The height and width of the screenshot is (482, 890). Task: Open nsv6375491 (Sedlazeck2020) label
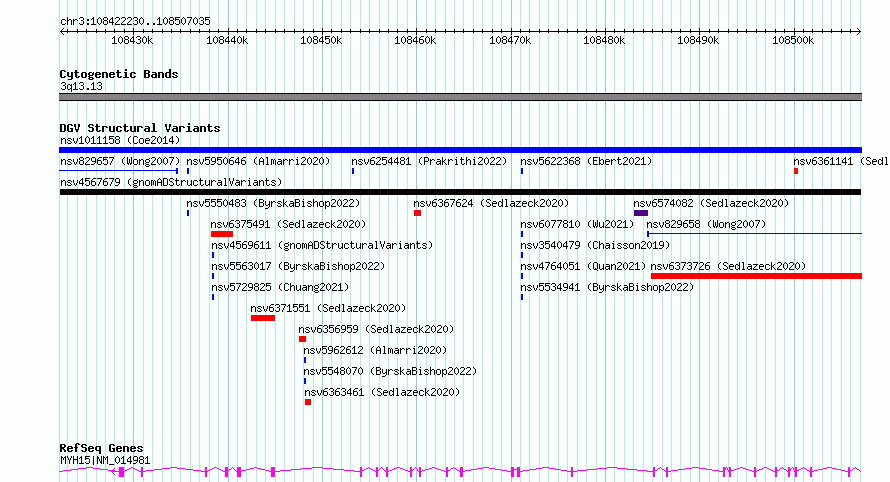288,224
